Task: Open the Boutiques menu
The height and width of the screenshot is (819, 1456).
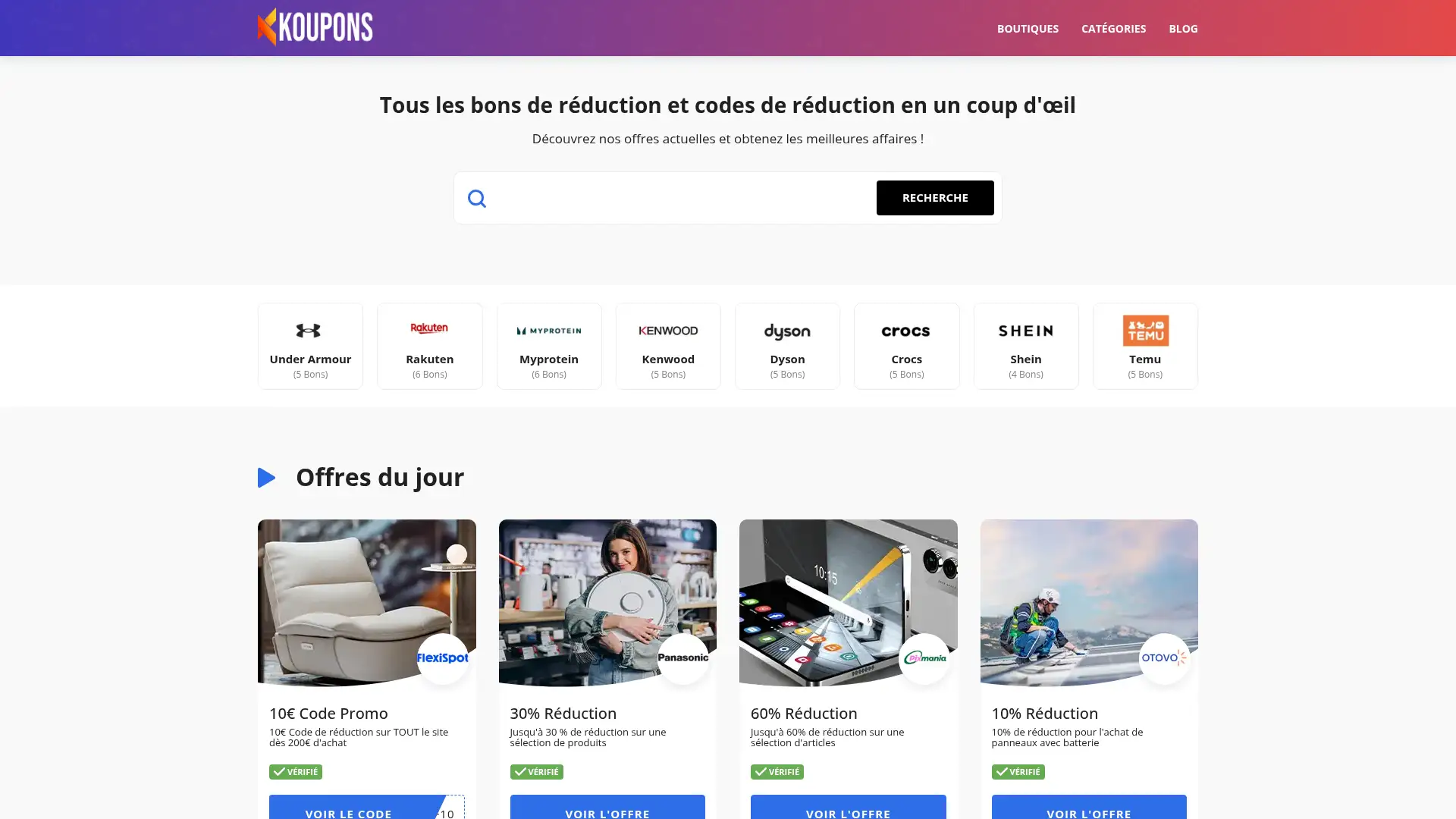Action: 1028,29
